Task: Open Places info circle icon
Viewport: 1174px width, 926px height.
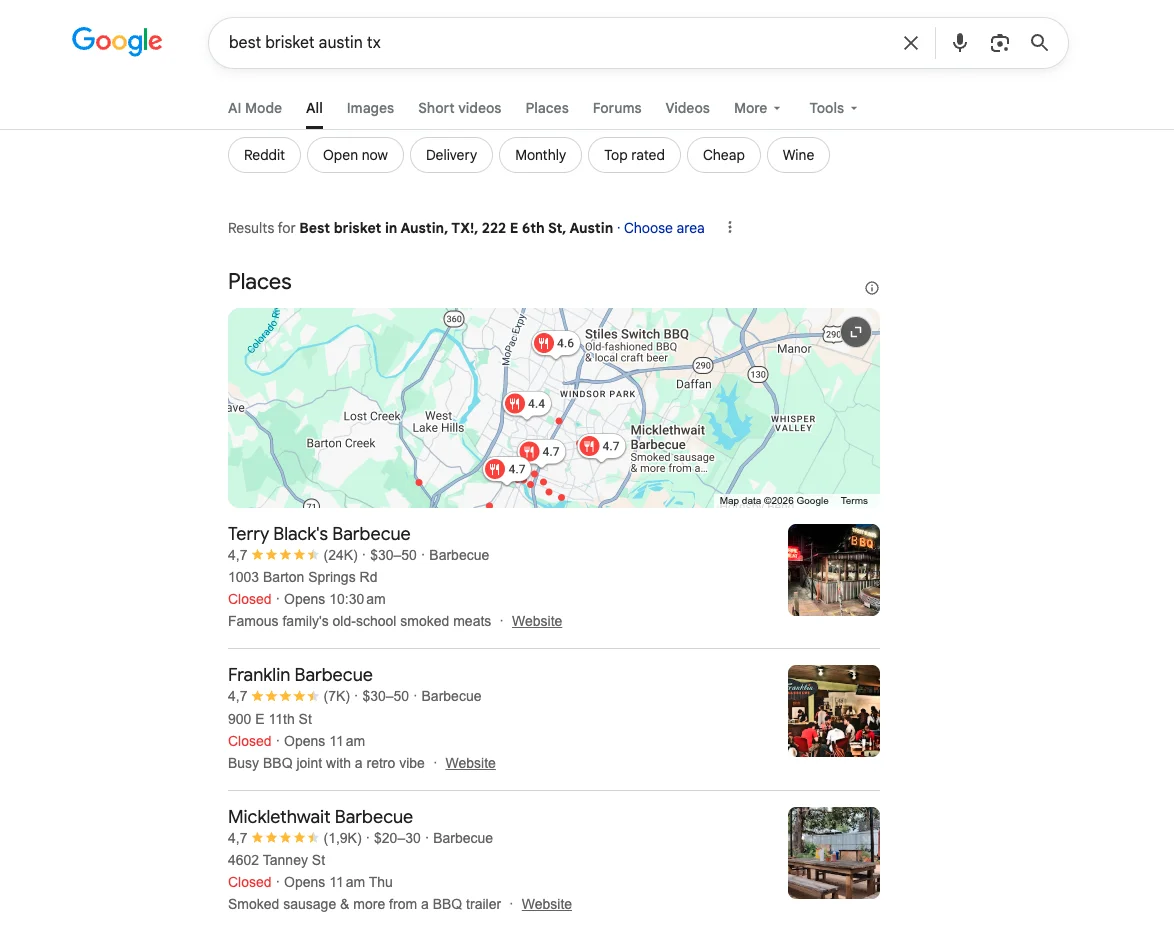Action: click(x=871, y=289)
